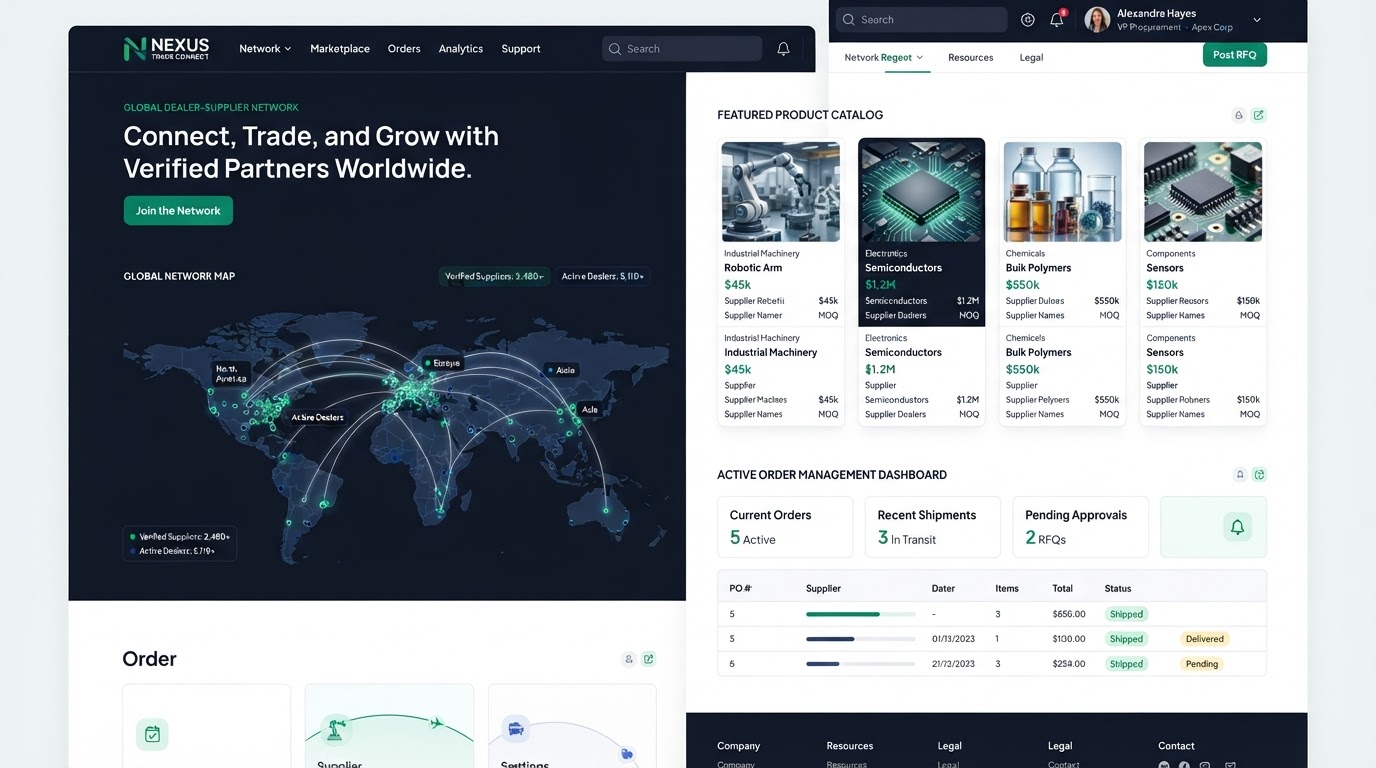Viewport: 1376px width, 768px height.
Task: Click the target settings icon beside the profile search
Action: click(1028, 19)
